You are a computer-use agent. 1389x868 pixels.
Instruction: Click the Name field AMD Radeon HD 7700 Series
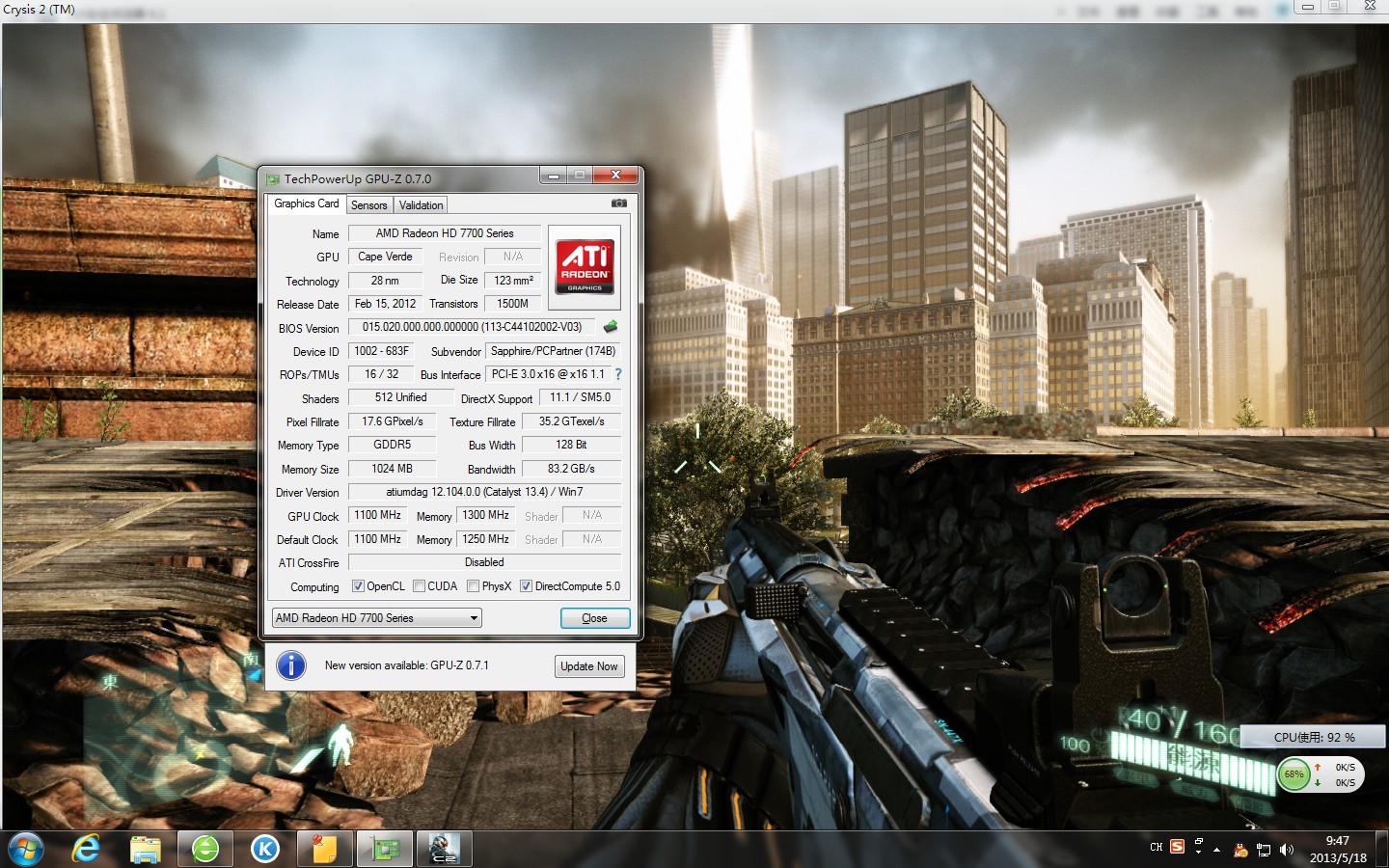[445, 233]
